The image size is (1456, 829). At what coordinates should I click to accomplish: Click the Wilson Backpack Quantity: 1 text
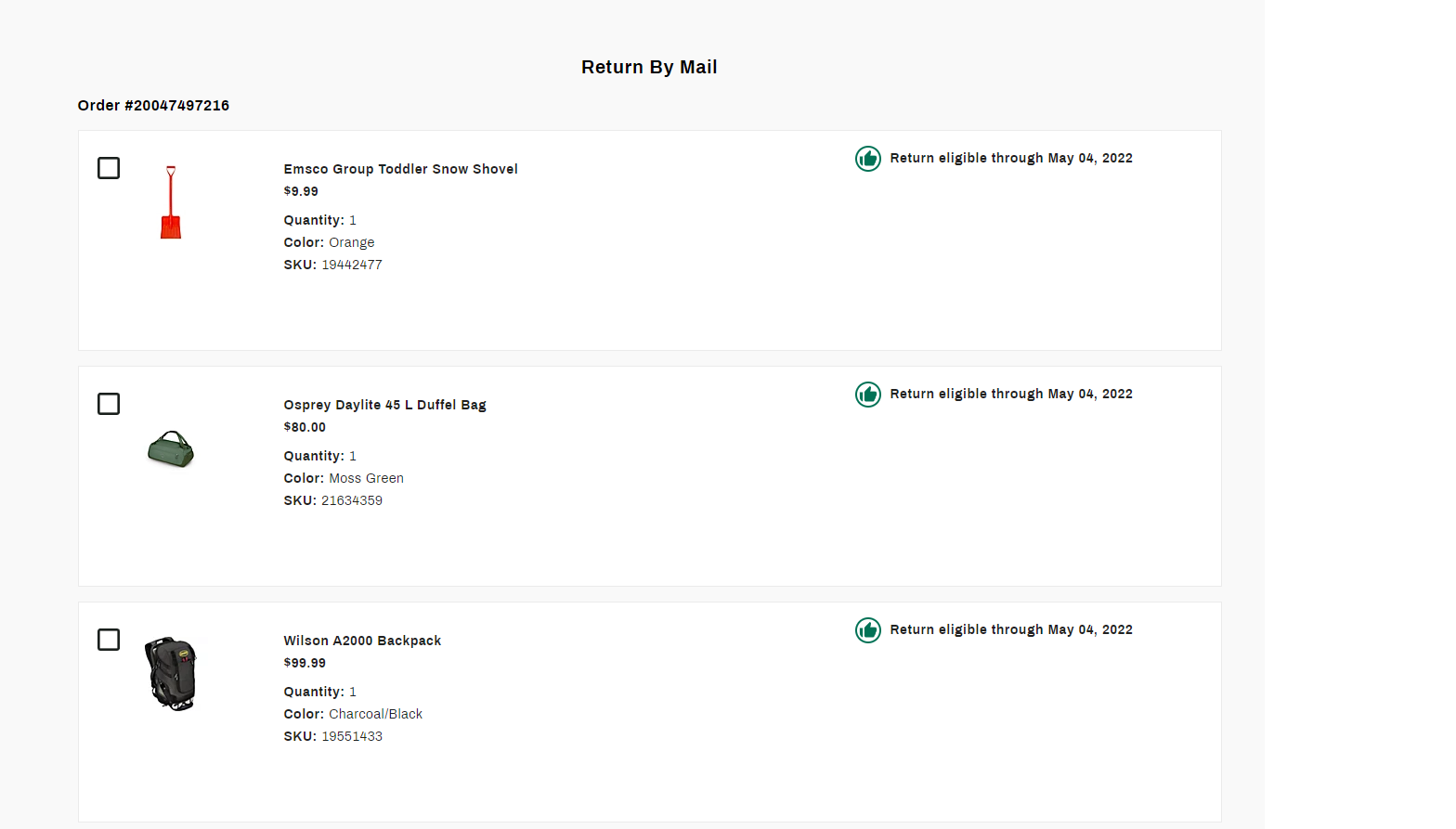click(320, 692)
